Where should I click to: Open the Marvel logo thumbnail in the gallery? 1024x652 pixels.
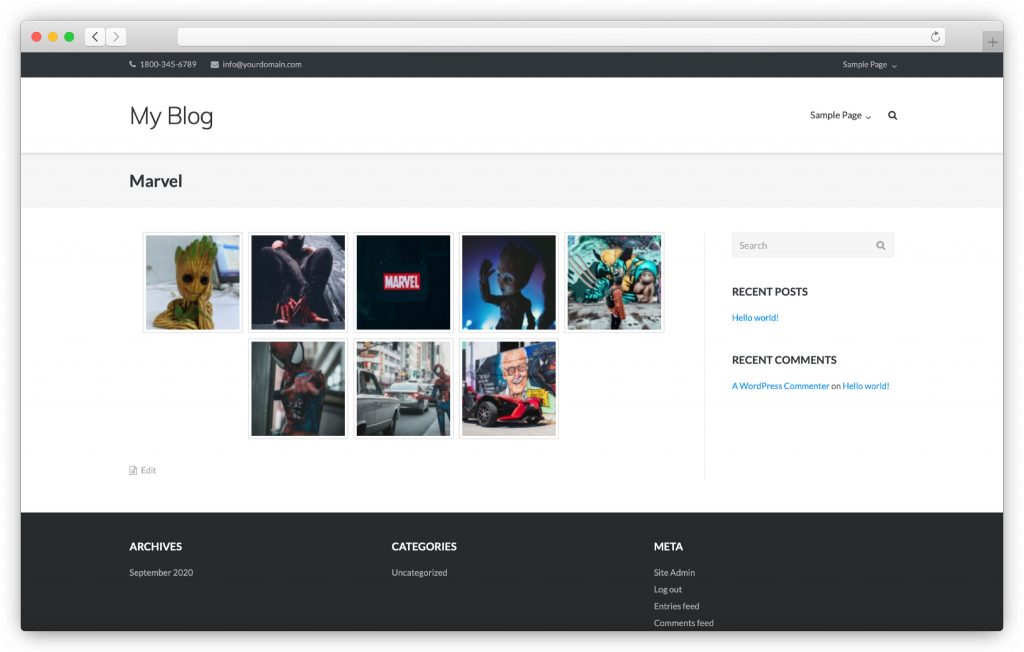tap(403, 282)
